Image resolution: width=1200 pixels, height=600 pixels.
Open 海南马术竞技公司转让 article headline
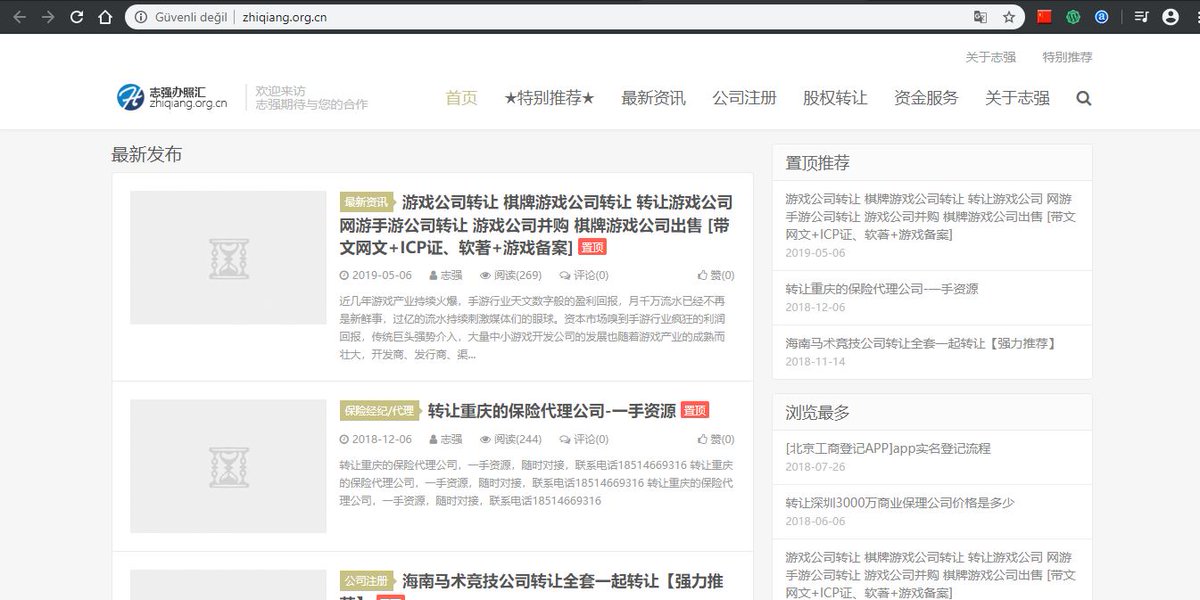coord(563,581)
